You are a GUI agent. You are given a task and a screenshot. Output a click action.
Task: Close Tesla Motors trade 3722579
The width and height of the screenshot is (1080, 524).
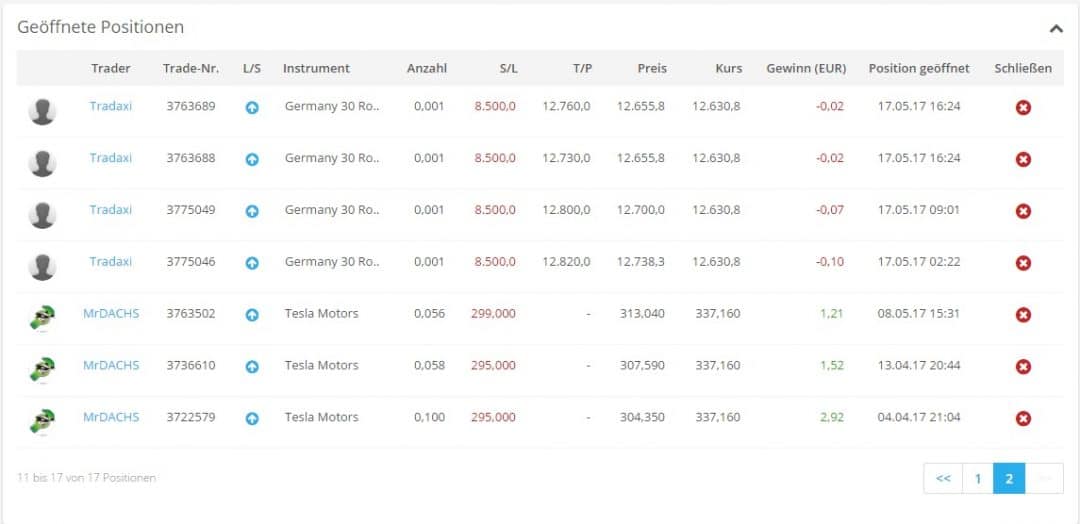click(1023, 418)
